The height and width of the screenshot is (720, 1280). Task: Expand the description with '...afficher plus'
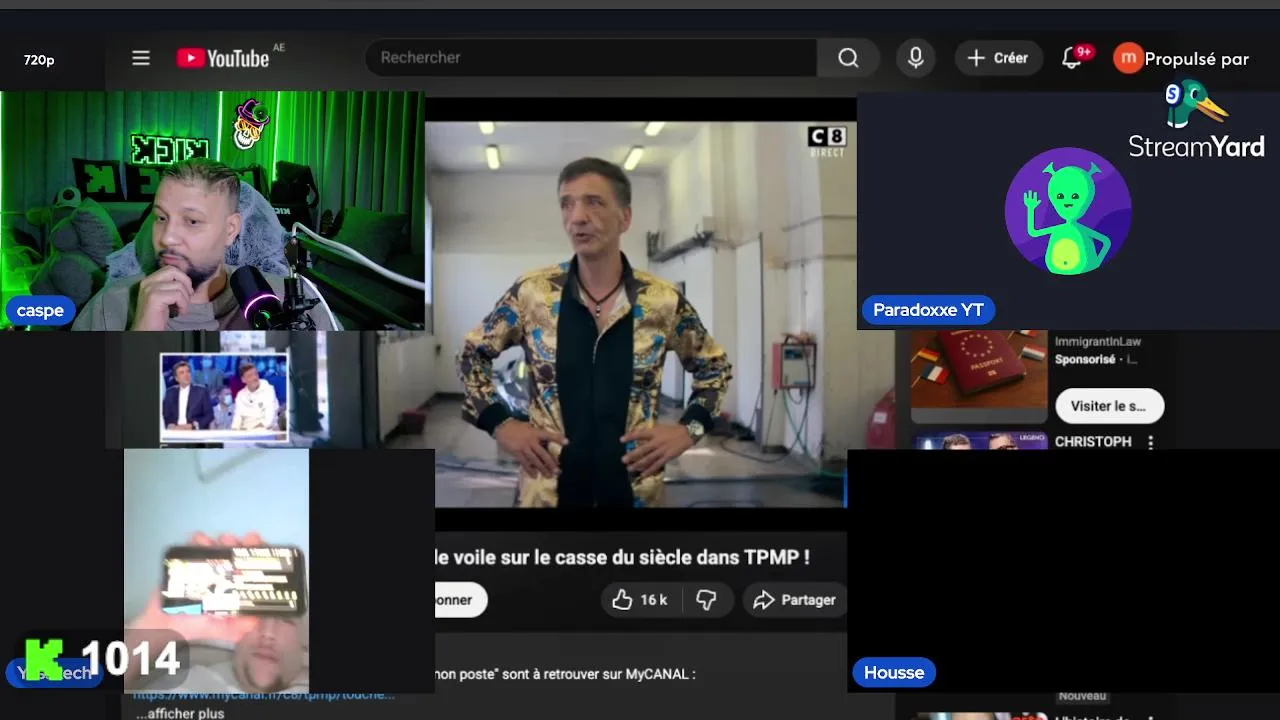pos(180,713)
